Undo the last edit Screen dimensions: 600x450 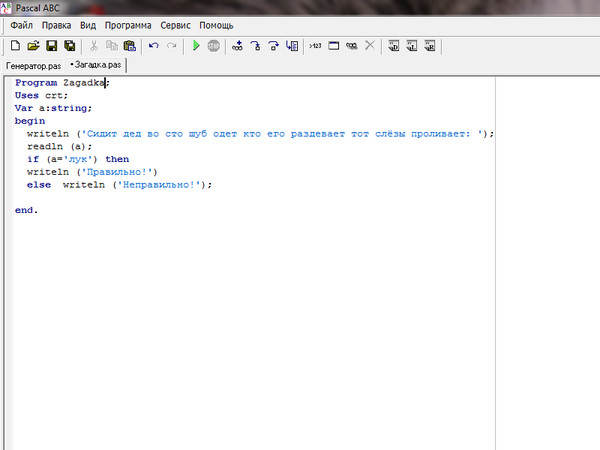[153, 46]
